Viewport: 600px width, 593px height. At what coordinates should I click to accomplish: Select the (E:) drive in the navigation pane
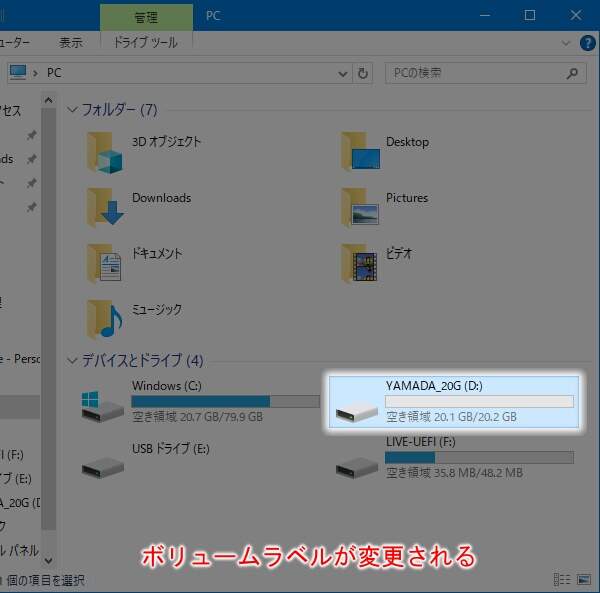point(16,479)
